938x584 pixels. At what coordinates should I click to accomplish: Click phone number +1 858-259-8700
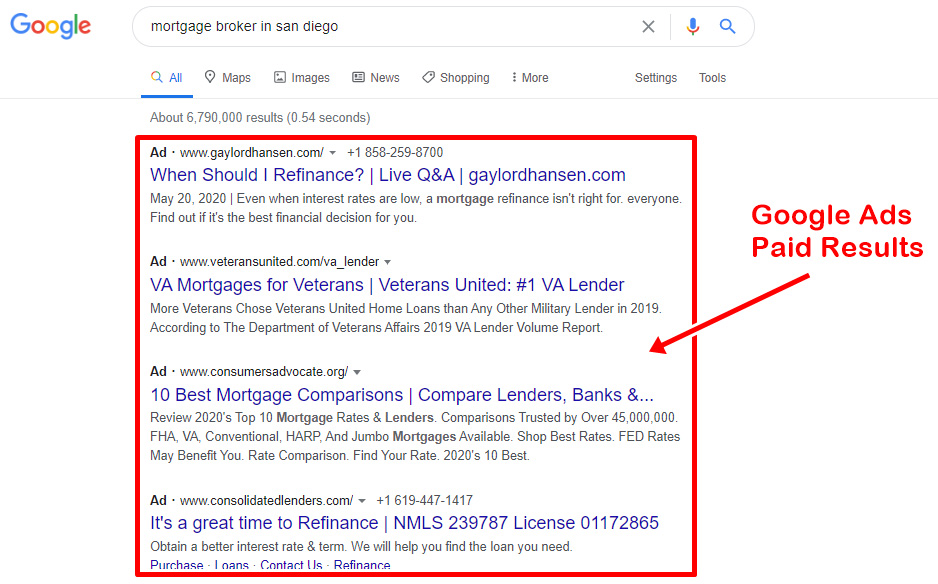(395, 153)
